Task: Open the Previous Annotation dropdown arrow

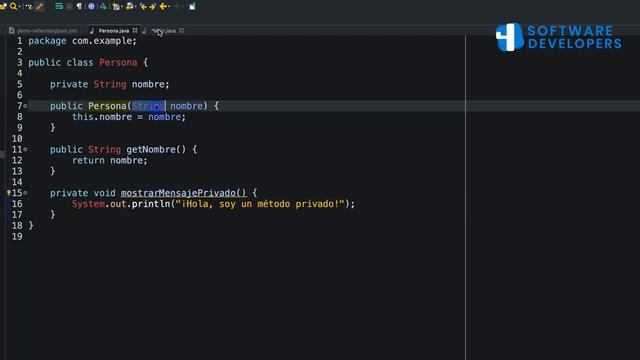Action: coord(136,7)
